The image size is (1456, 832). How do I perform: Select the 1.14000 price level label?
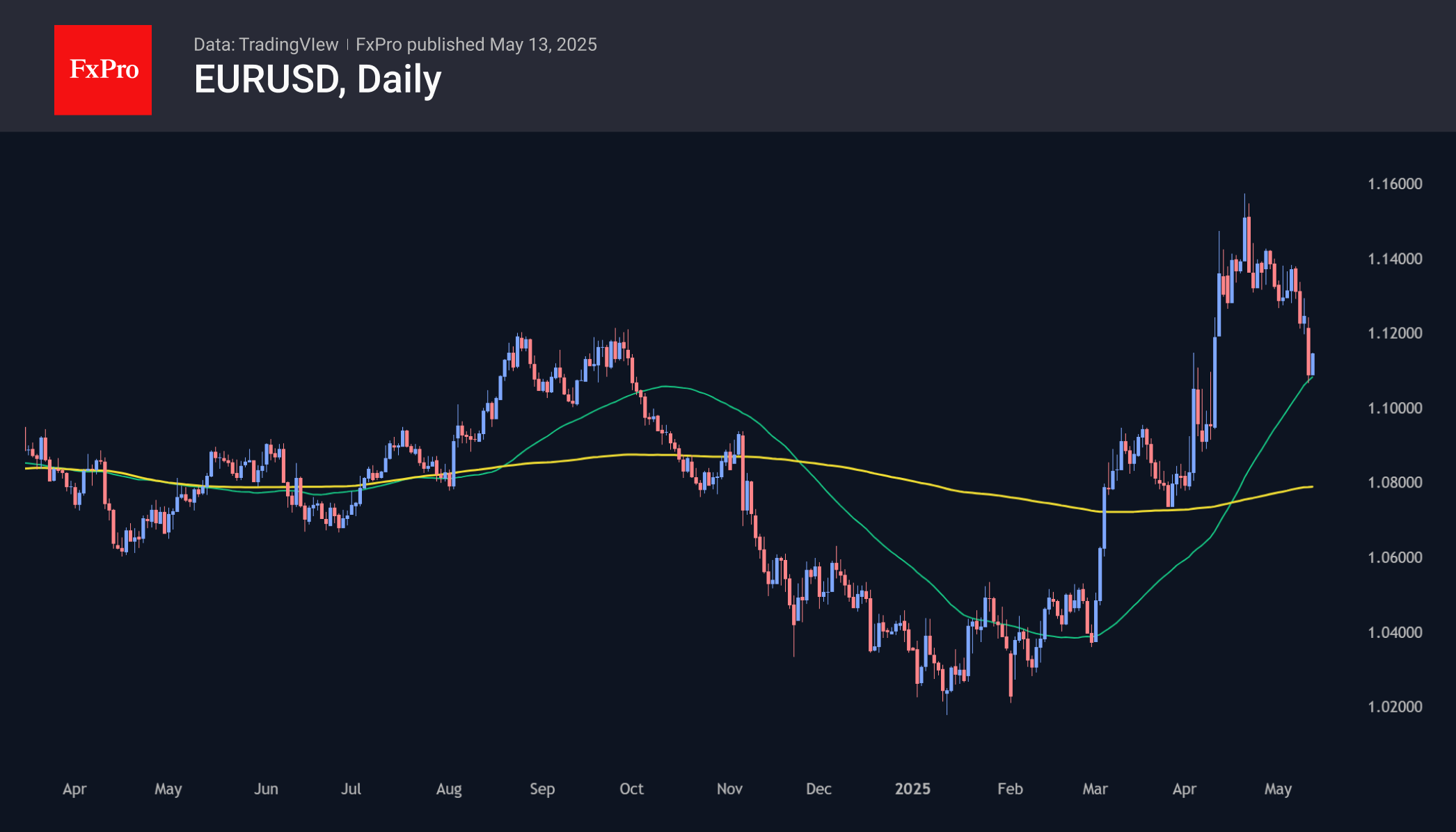coord(1395,259)
